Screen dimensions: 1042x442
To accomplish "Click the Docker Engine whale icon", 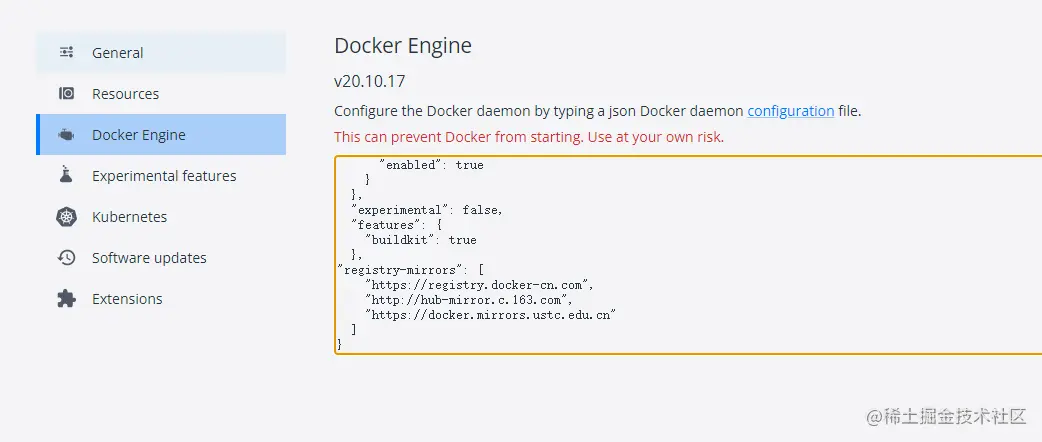I will point(66,135).
